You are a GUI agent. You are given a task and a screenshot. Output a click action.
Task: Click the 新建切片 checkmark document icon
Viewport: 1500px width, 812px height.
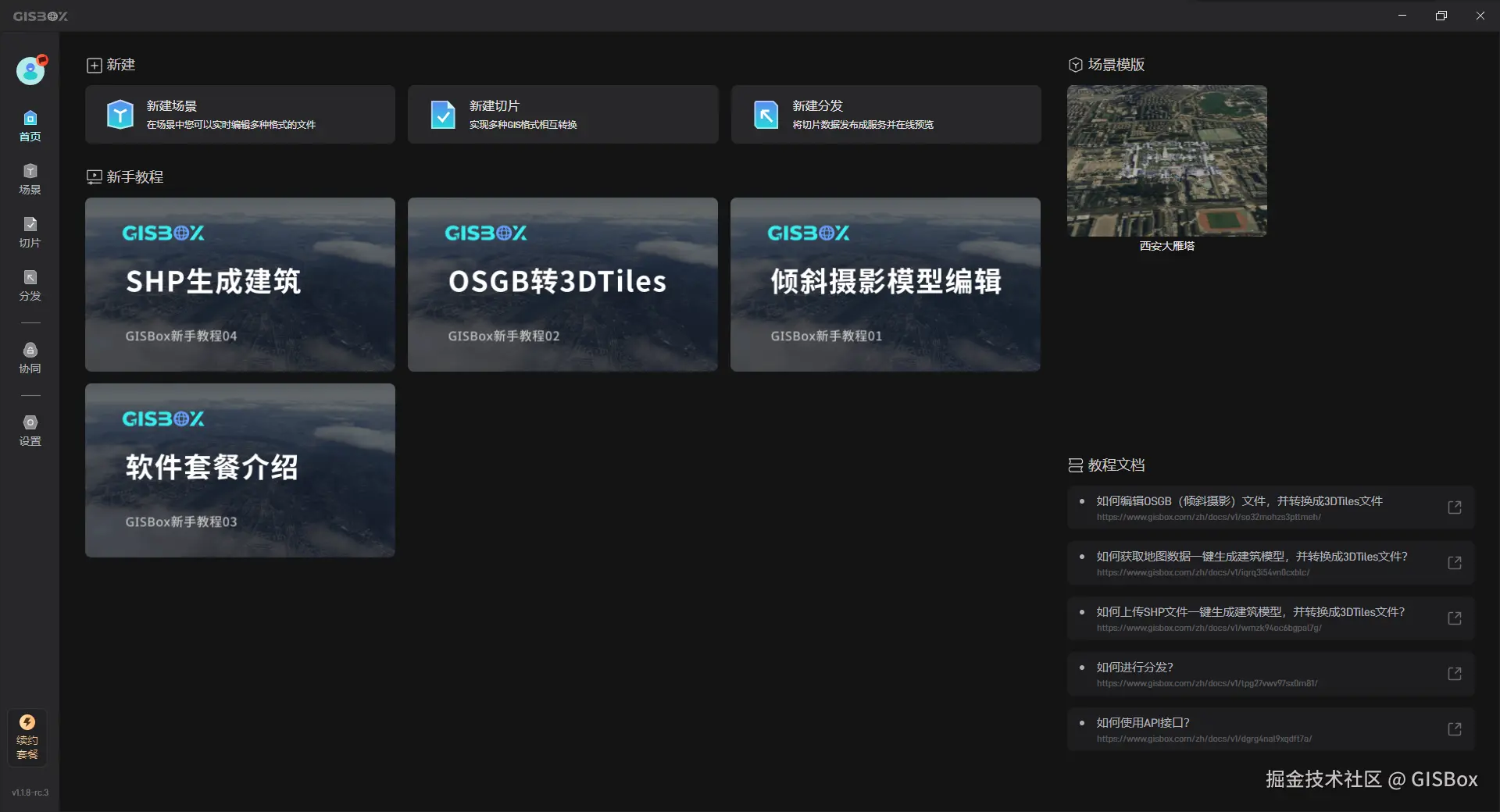(x=443, y=115)
